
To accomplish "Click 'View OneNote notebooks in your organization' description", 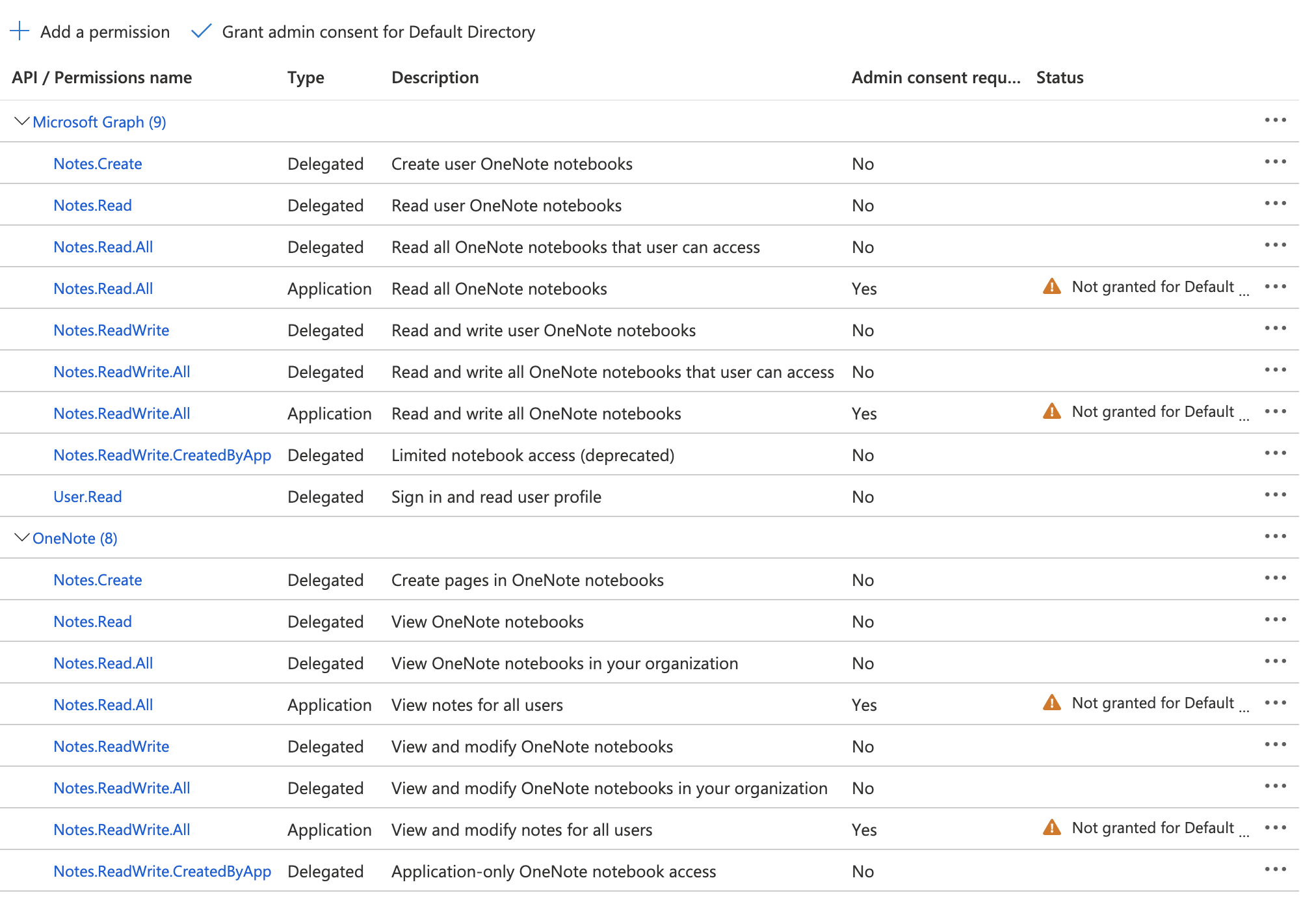I will point(564,663).
